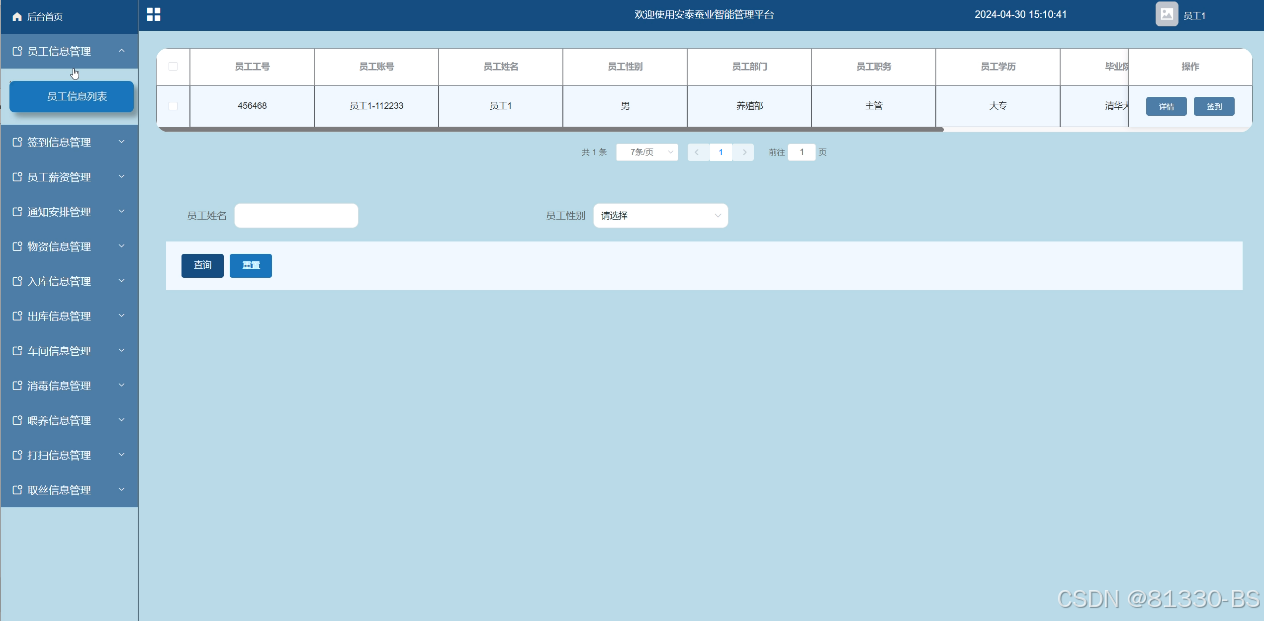This screenshot has width=1264, height=621.
Task: Open the 员工性别 请选择 dropdown
Action: click(x=661, y=215)
